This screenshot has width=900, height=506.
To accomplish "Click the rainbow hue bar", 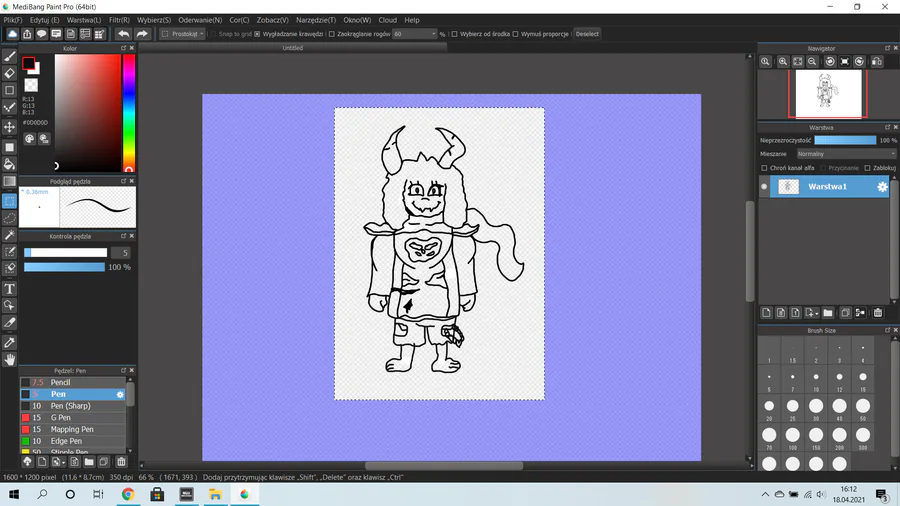I will [x=129, y=113].
